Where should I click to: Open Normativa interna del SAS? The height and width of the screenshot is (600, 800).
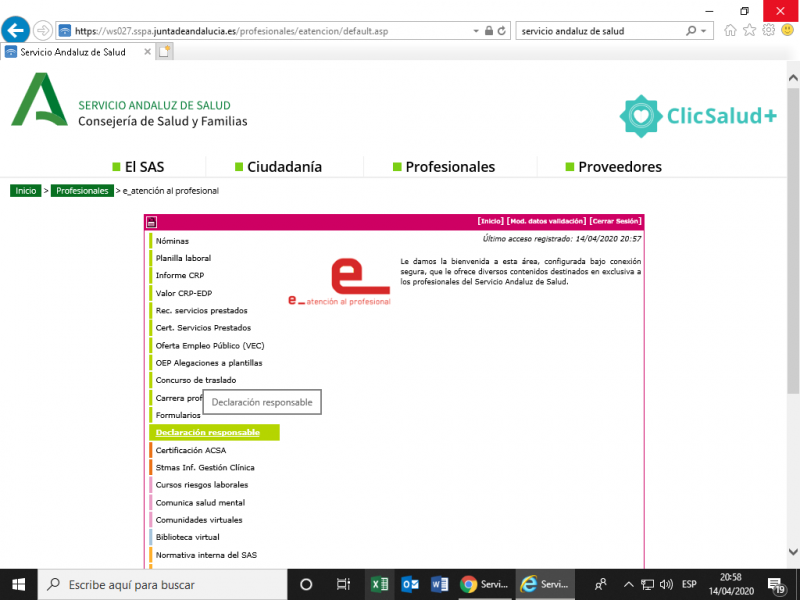[x=206, y=555]
